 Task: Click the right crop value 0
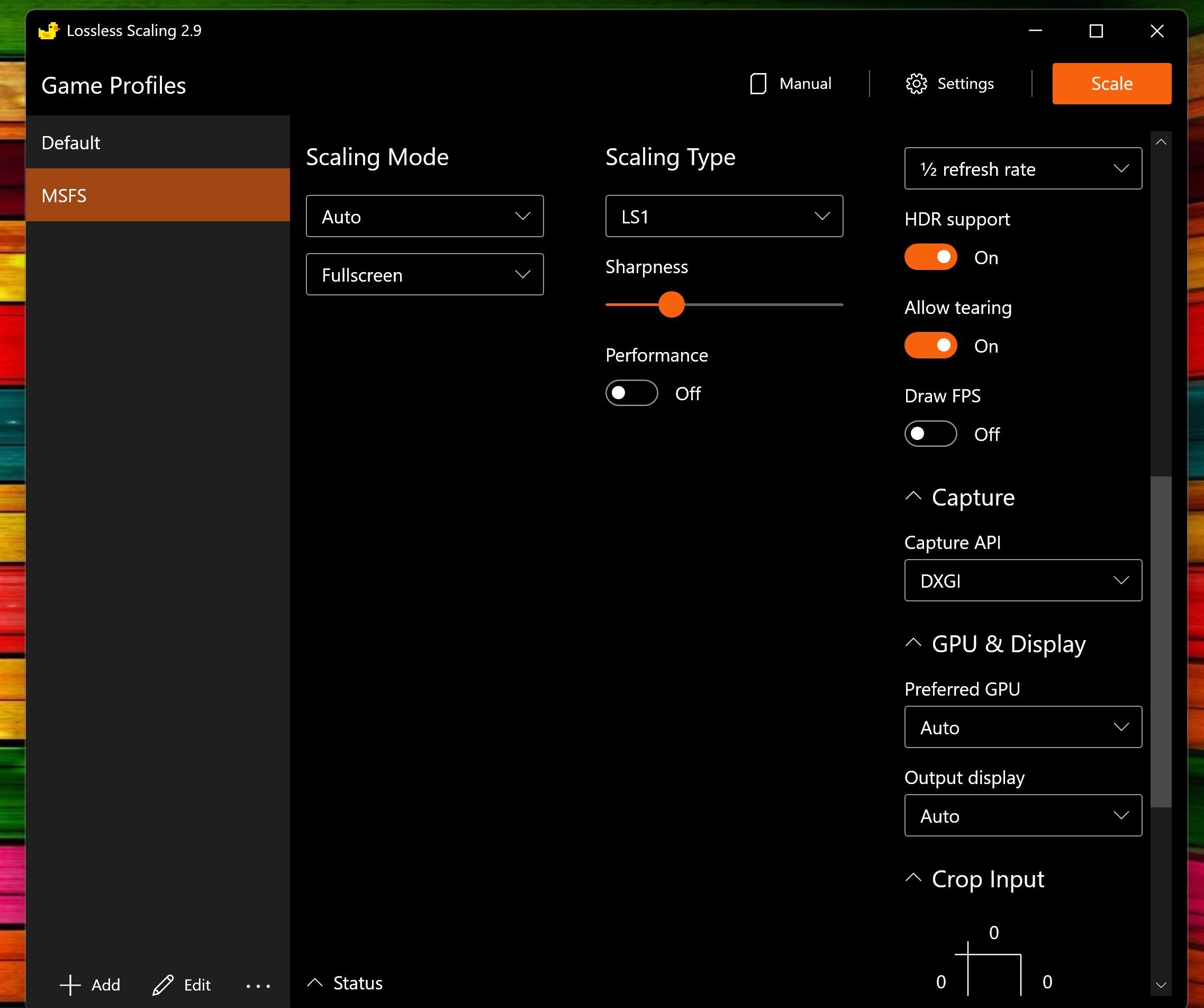[x=1047, y=982]
